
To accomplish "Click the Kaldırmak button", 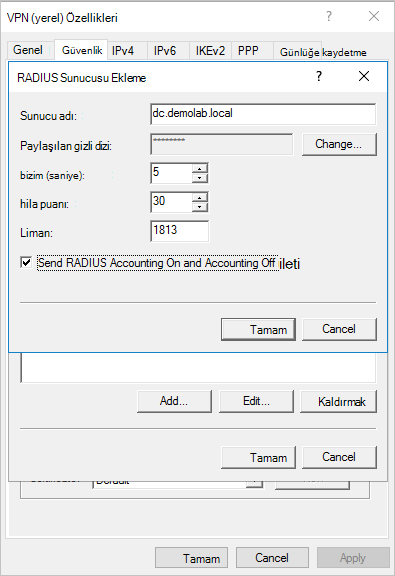I will click(x=338, y=402).
